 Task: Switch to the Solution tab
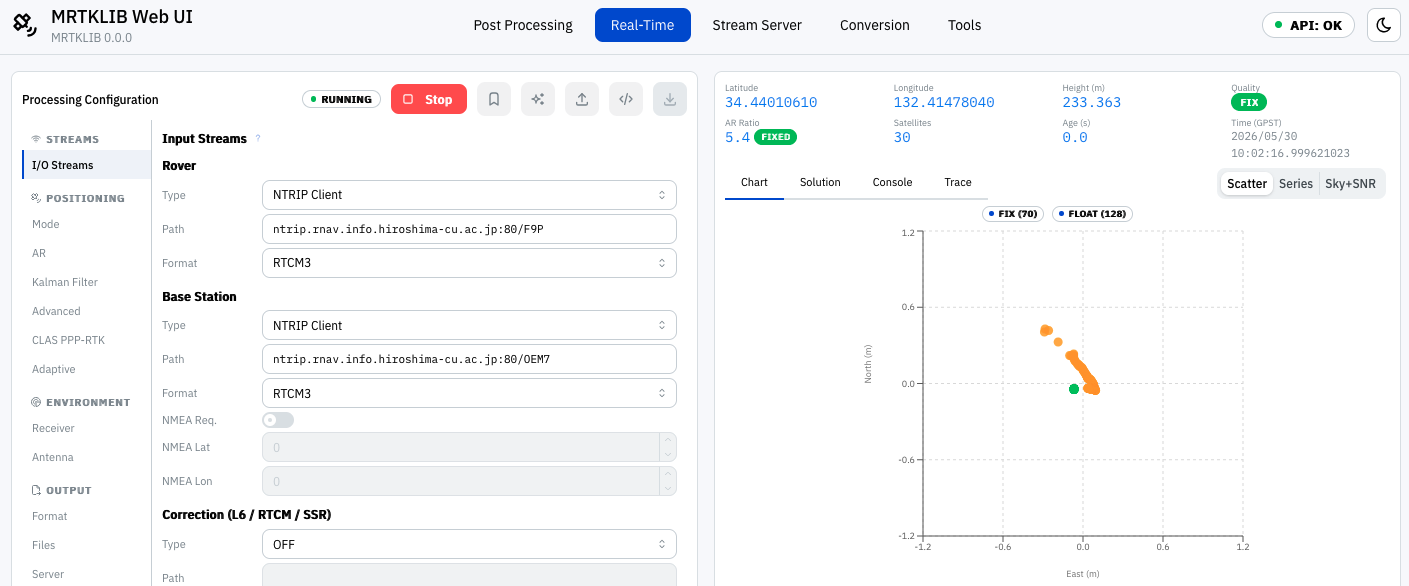tap(820, 182)
